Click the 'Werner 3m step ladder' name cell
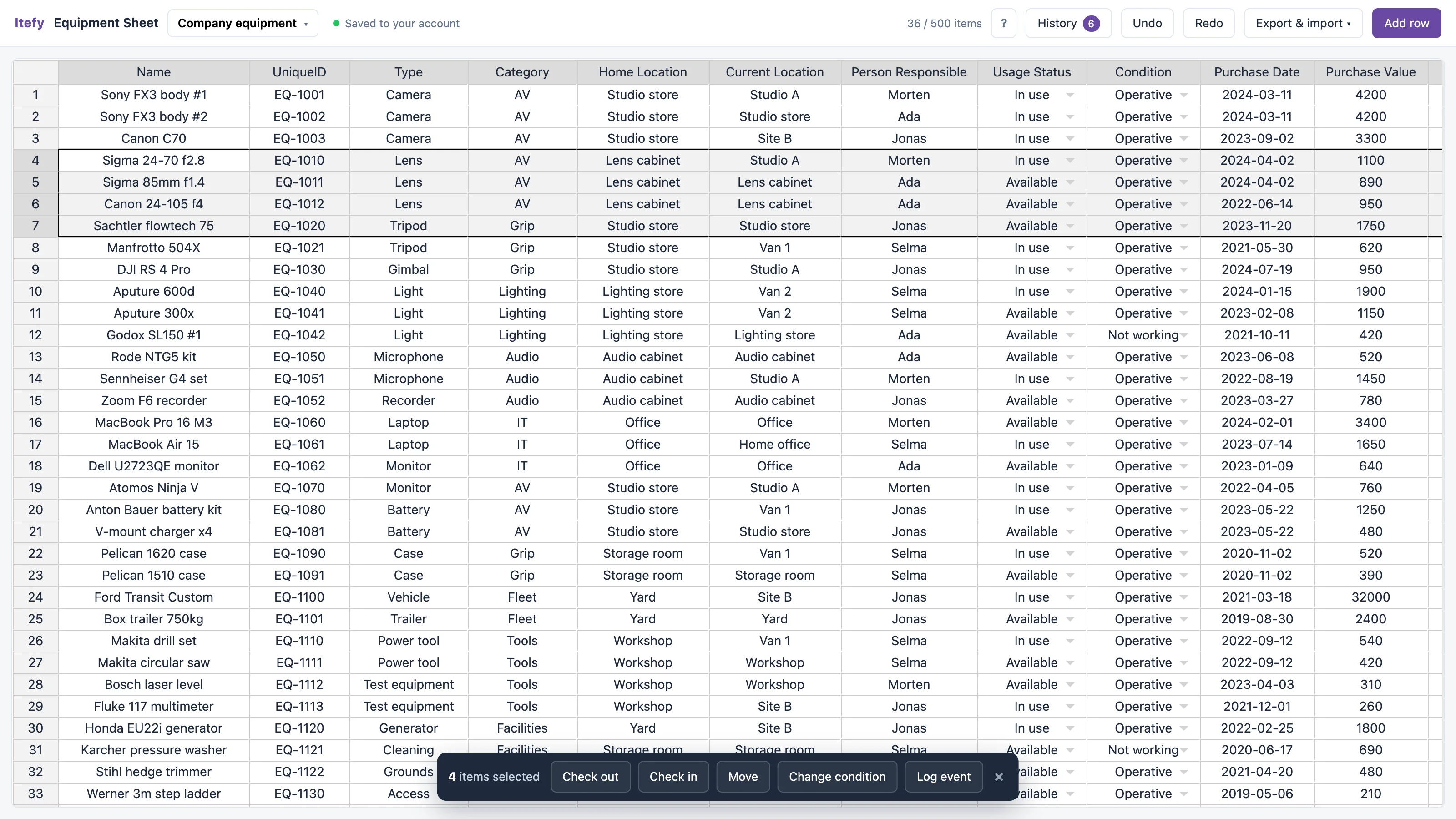 (154, 794)
